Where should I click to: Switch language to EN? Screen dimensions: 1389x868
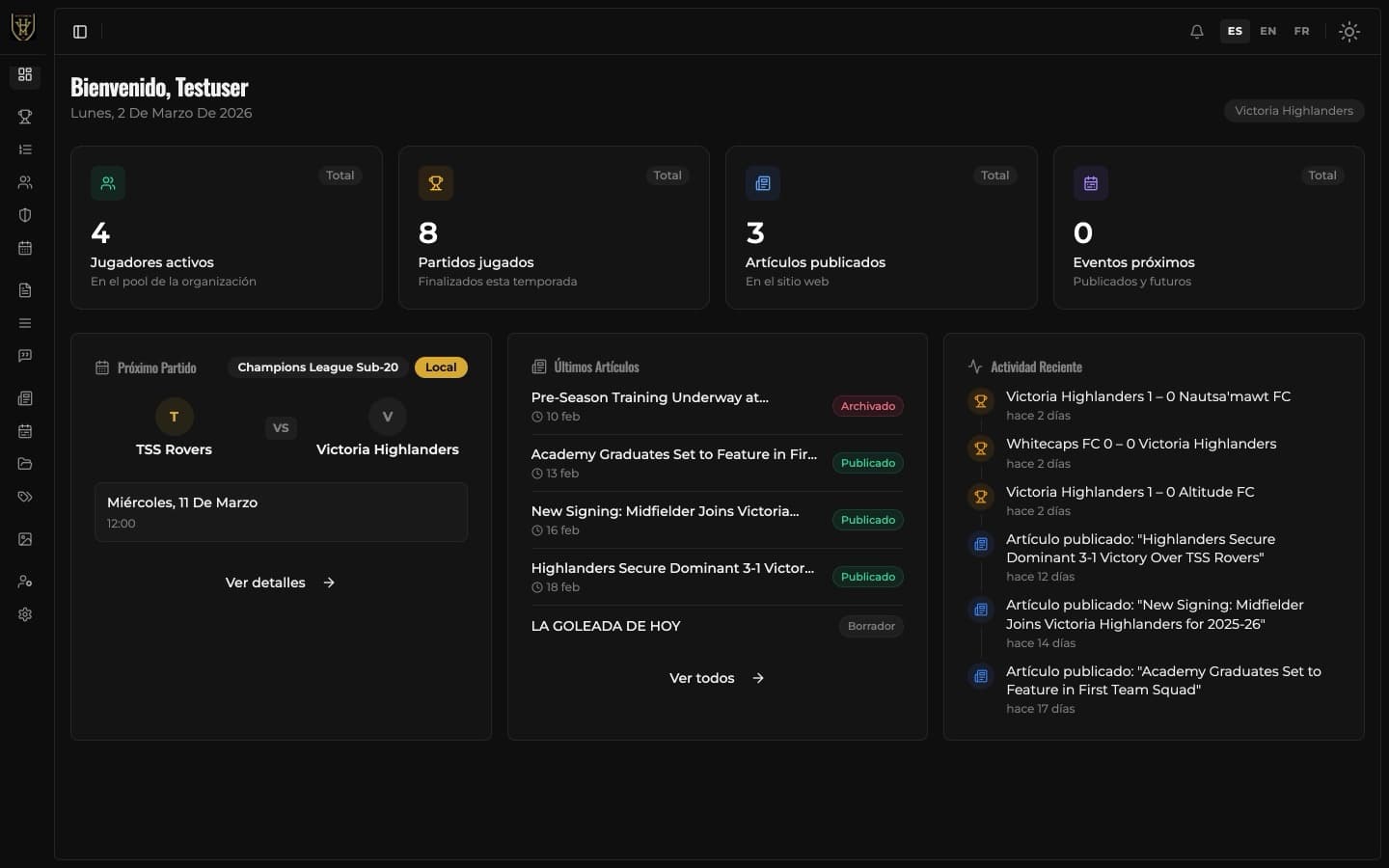point(1267,31)
